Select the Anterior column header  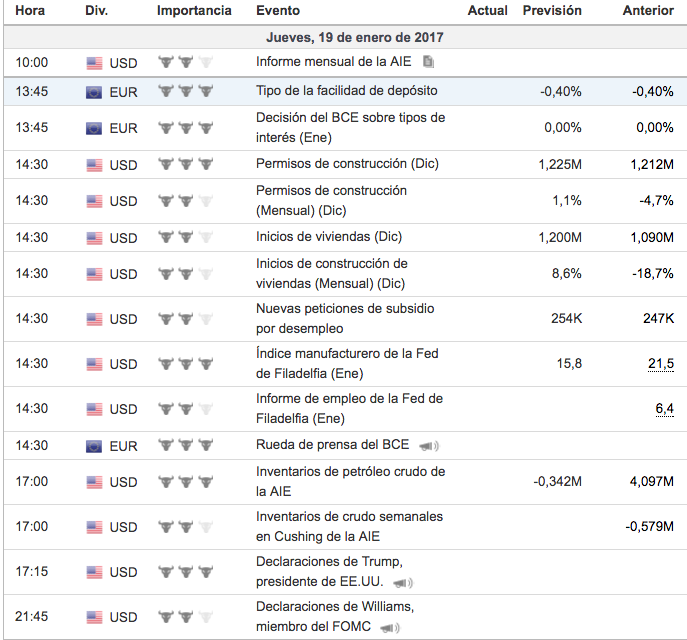click(647, 11)
